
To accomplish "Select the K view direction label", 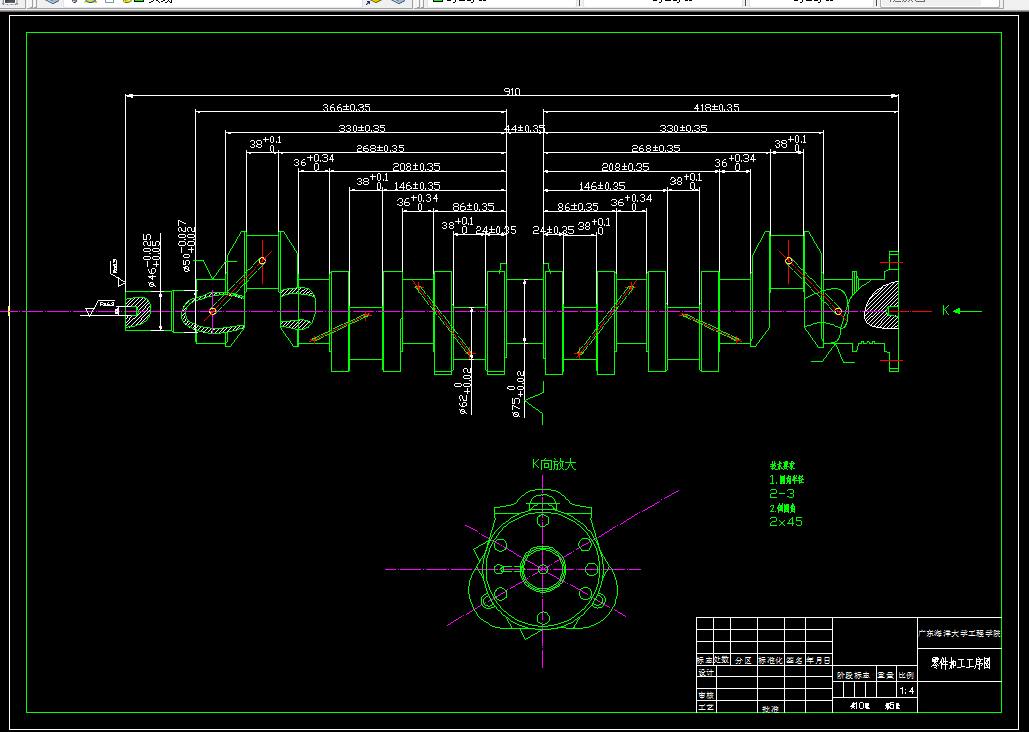I will coord(946,311).
